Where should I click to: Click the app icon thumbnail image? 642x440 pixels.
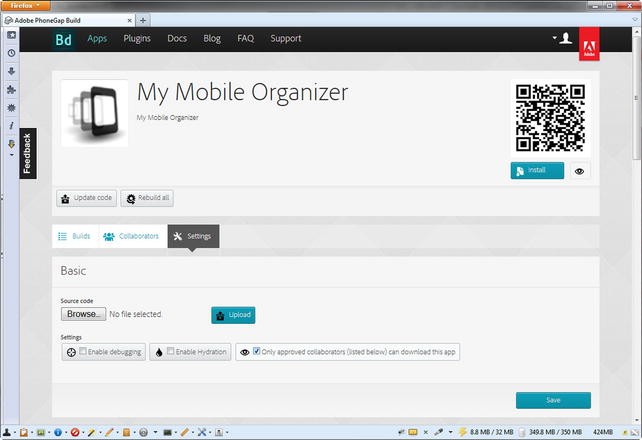[x=95, y=113]
